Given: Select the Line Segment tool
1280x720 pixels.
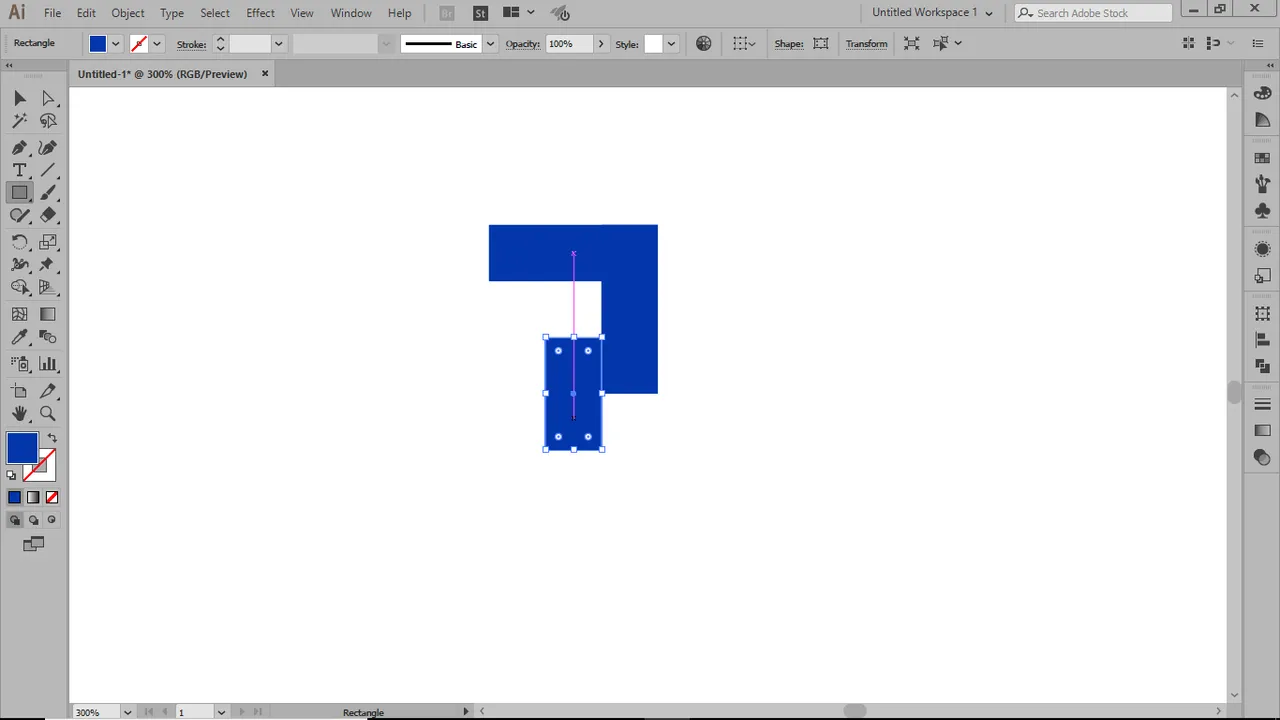Looking at the screenshot, I should coord(48,170).
